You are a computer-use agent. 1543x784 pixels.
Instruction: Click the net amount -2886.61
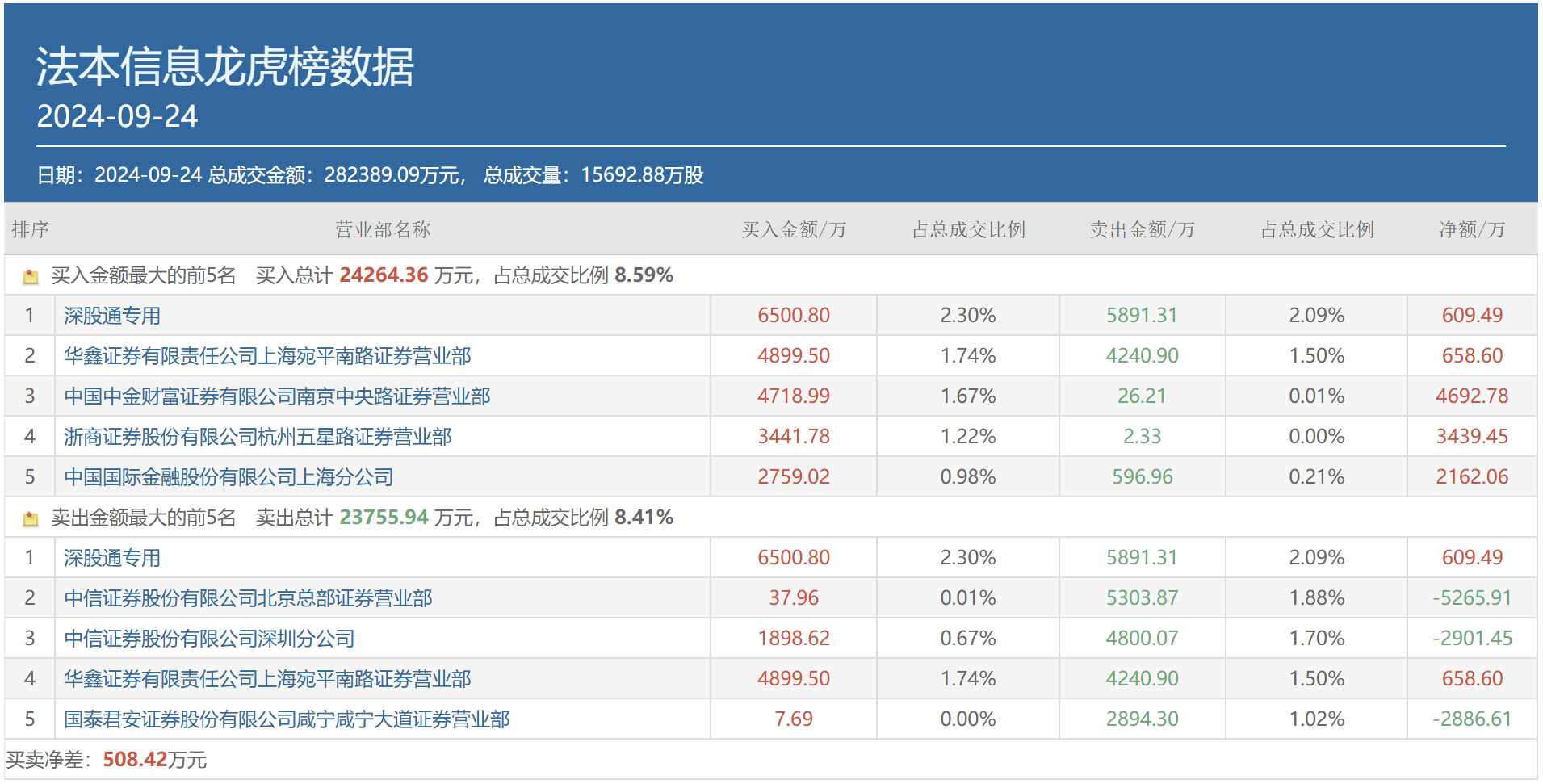[1472, 719]
